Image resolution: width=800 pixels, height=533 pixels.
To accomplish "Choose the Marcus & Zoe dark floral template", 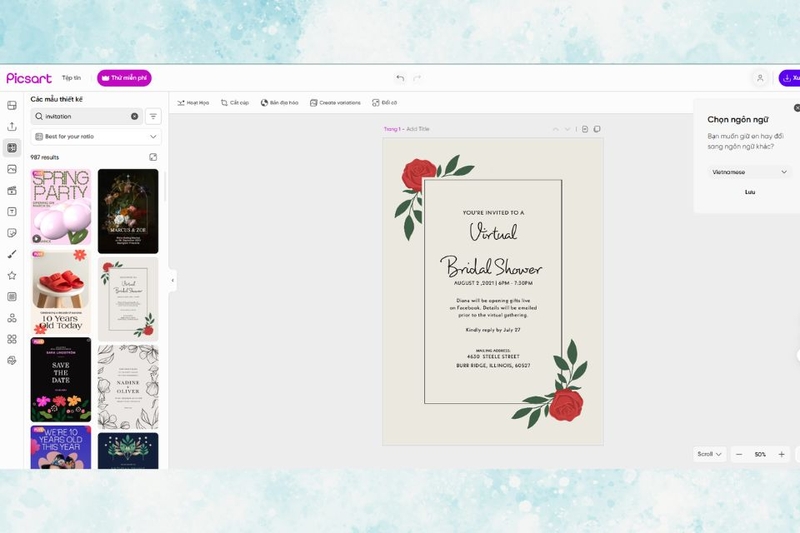I will 128,211.
